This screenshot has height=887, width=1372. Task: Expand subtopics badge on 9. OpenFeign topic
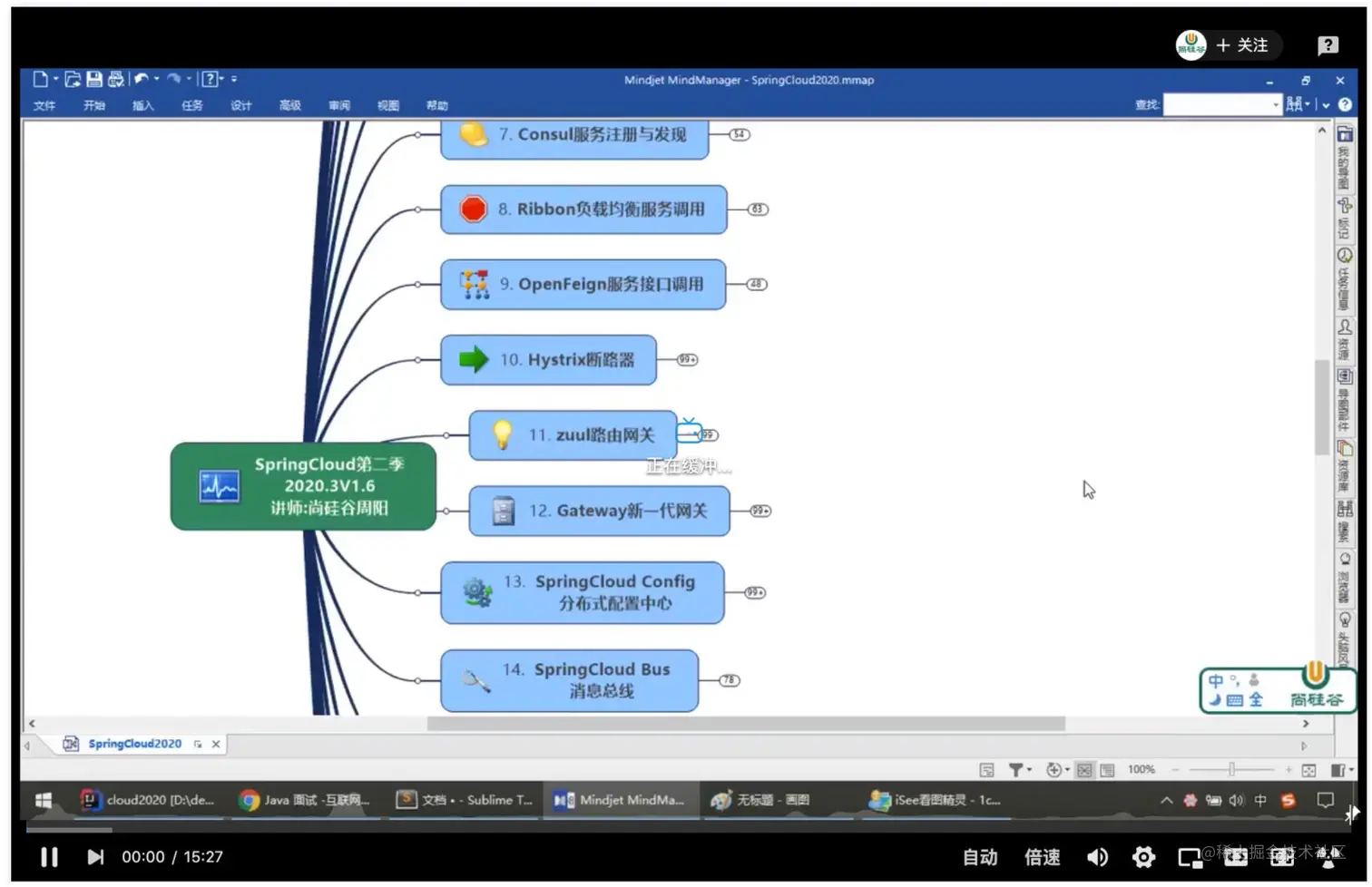(x=757, y=284)
